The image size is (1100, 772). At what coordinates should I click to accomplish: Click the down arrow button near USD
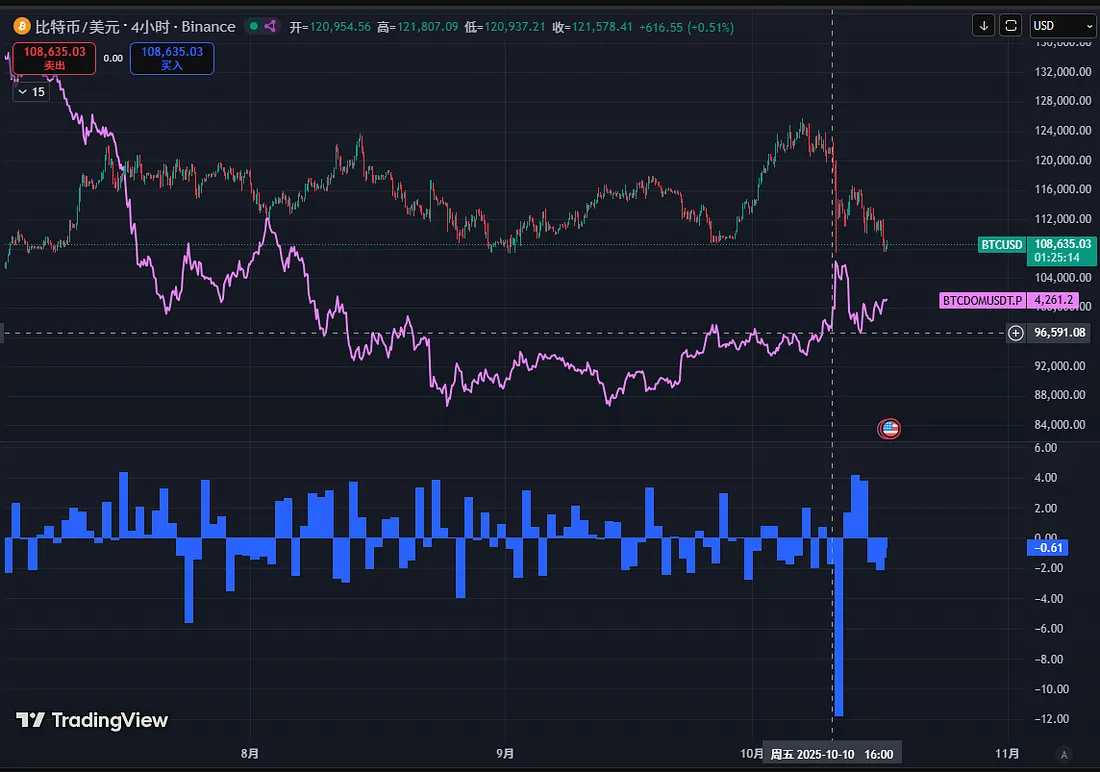(984, 26)
